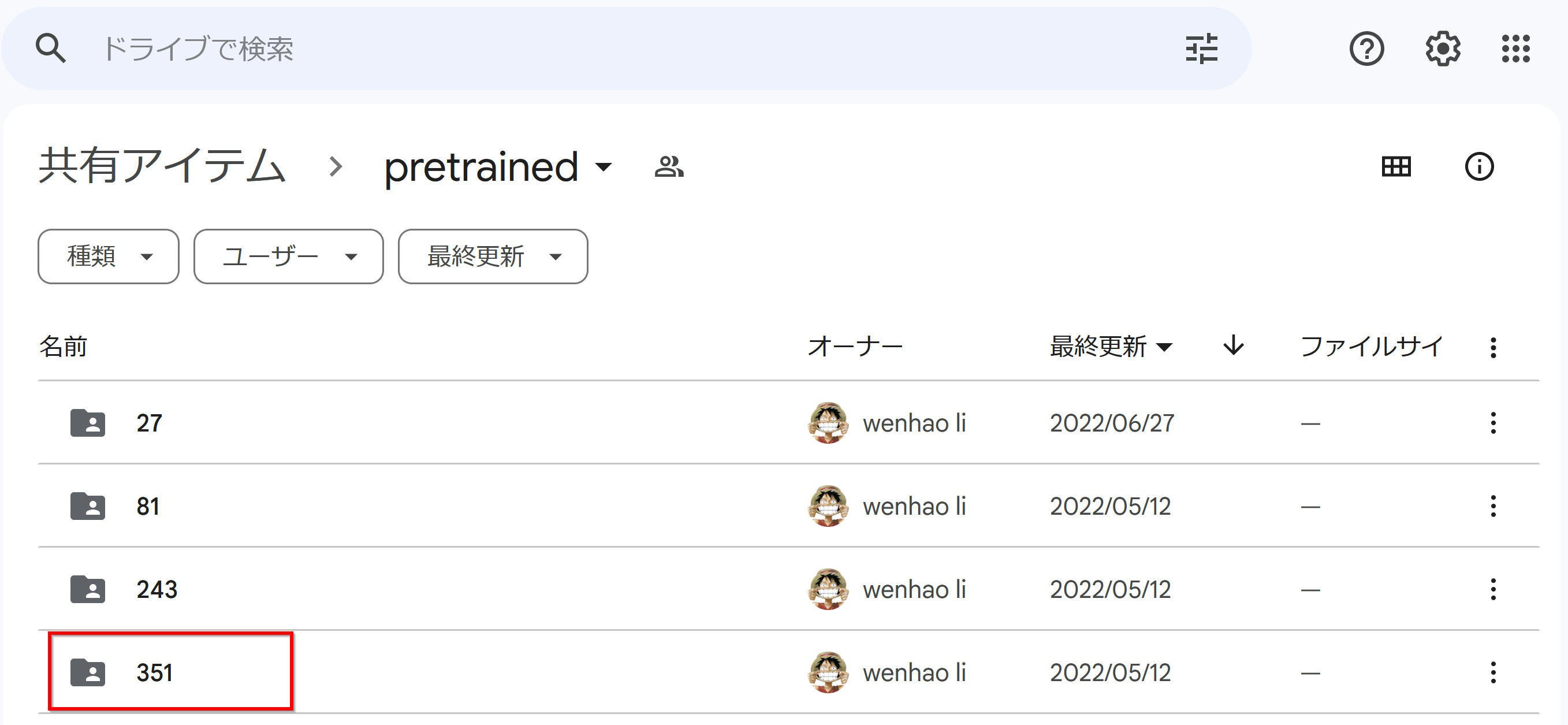Screen dimensions: 1568x725
Task: Reverse sort direction arrow icon
Action: 1234,345
